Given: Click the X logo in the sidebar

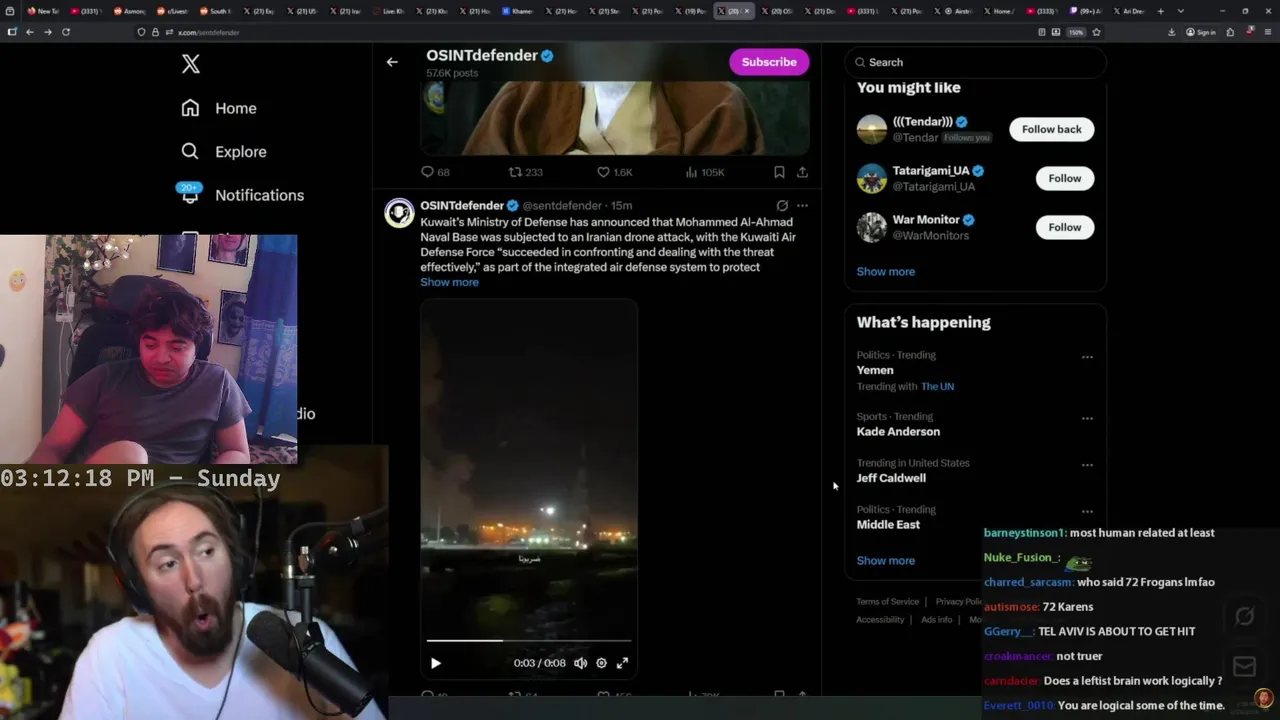Looking at the screenshot, I should coord(191,64).
